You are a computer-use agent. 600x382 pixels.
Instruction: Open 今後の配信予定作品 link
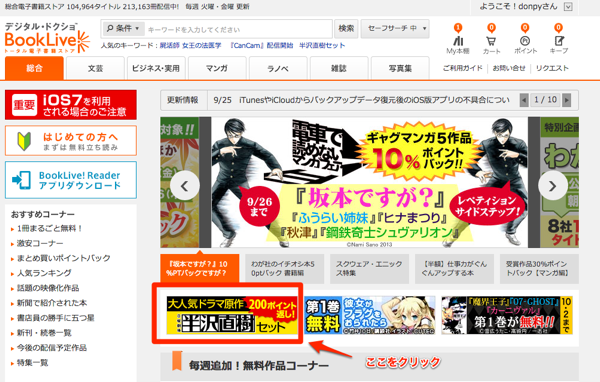tap(52, 348)
